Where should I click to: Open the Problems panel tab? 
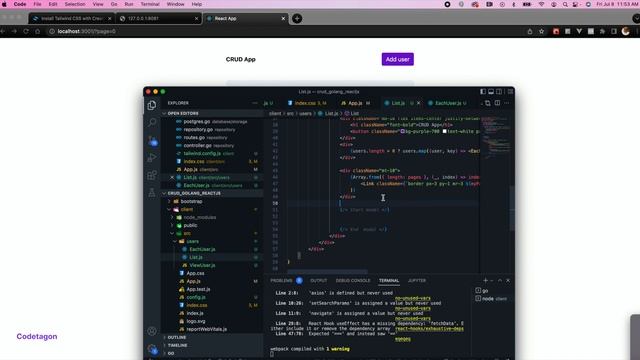click(281, 281)
